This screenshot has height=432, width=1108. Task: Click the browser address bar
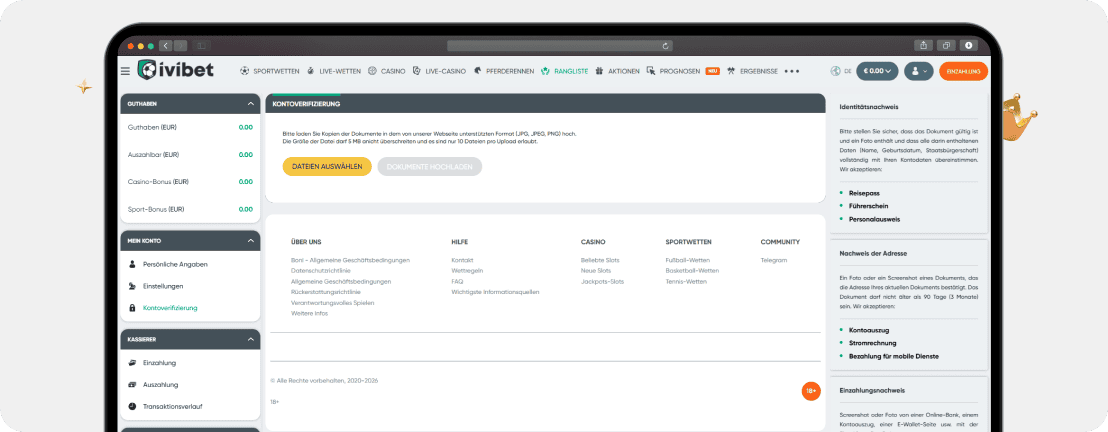tap(560, 46)
